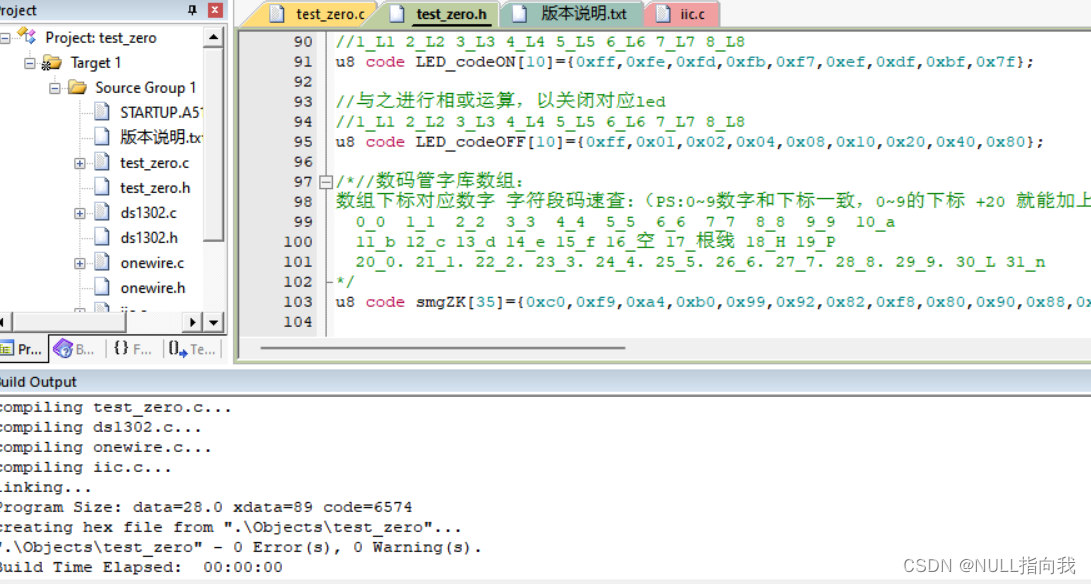Expand the ds1302.c node
Viewport: 1091px width, 584px height.
pyautogui.click(x=79, y=212)
